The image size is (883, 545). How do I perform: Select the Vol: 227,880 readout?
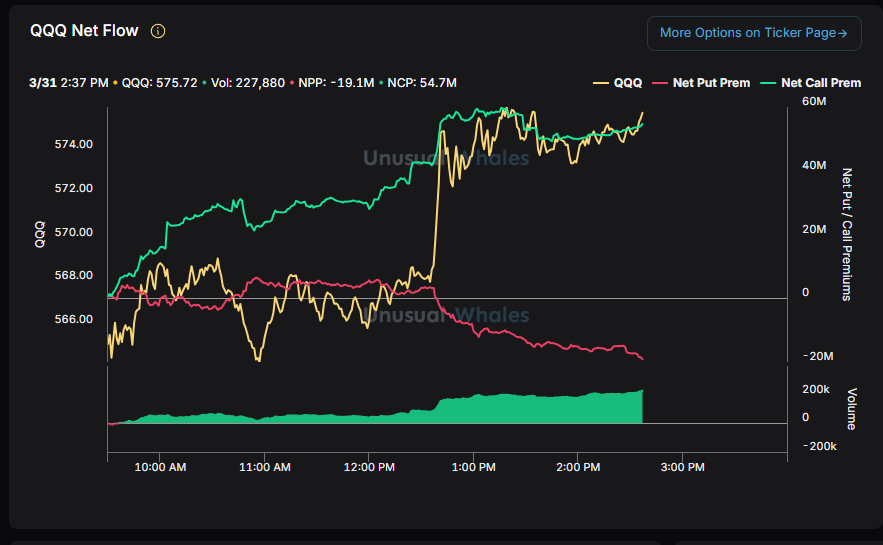coord(248,83)
